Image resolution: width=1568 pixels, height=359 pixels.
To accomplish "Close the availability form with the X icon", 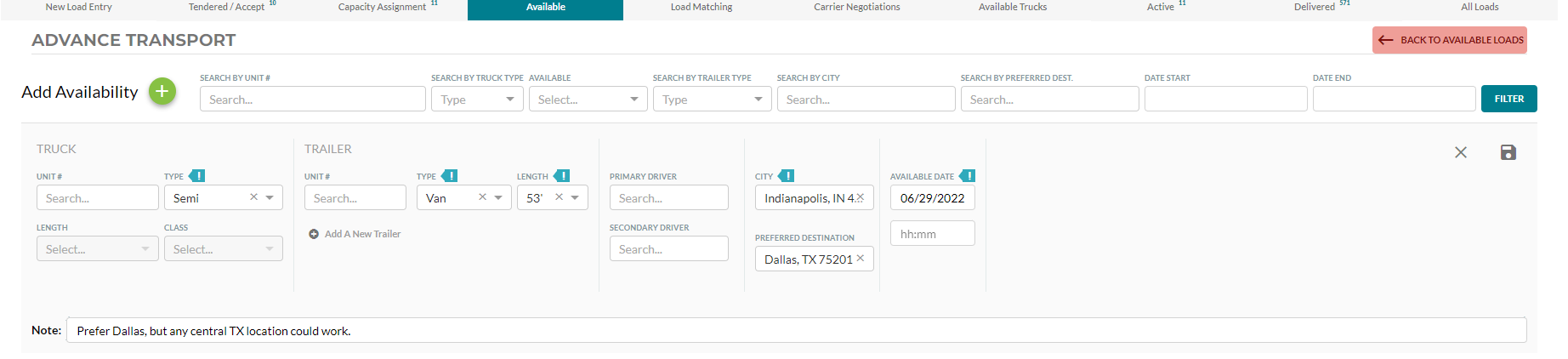I will 1461,152.
